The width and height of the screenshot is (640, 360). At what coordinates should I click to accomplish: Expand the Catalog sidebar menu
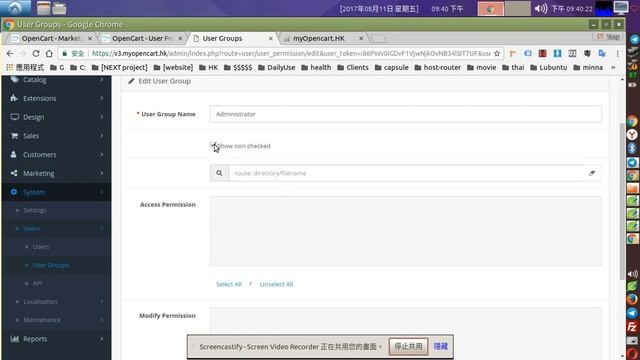[x=56, y=80]
